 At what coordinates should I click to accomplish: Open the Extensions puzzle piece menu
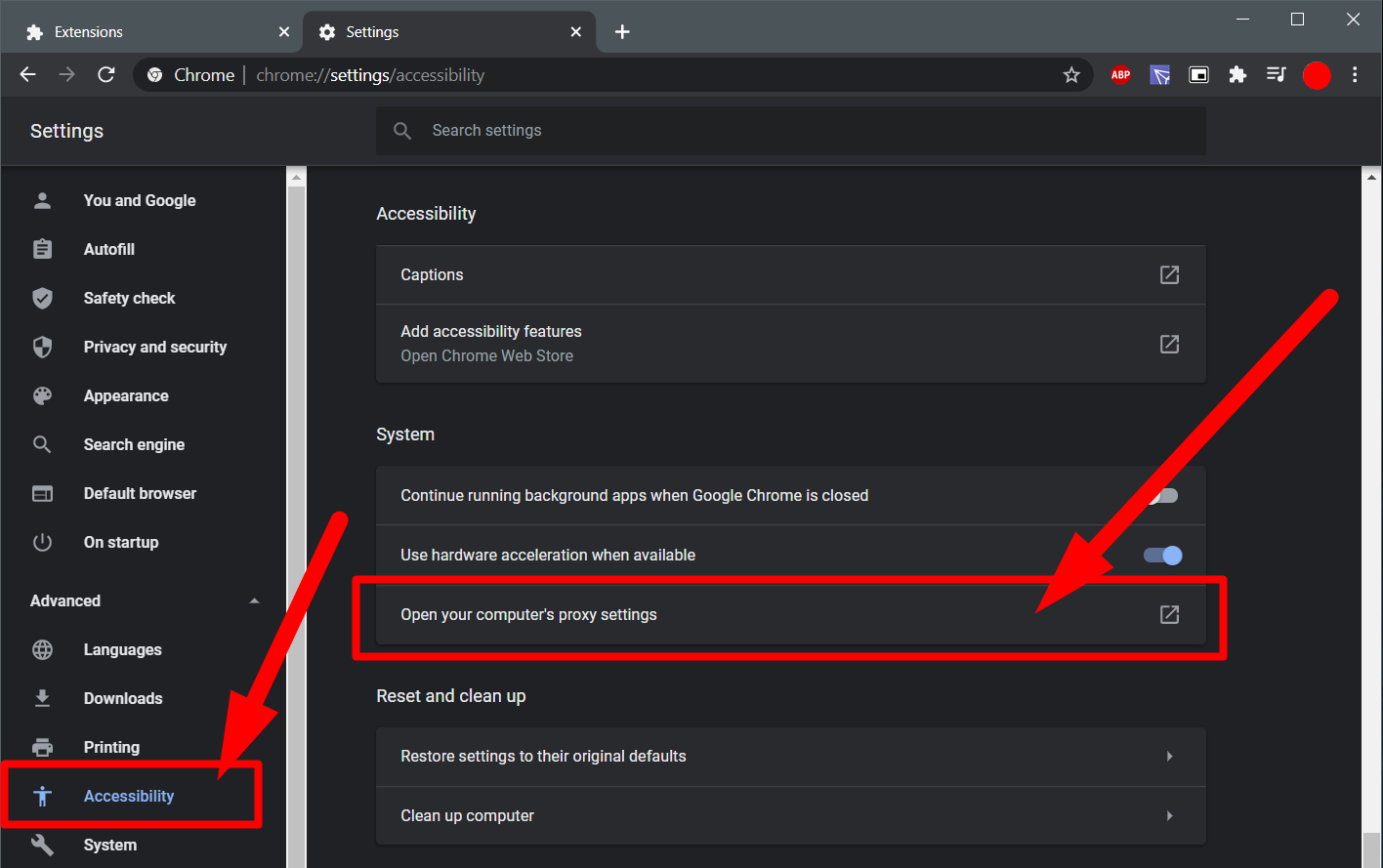1237,75
